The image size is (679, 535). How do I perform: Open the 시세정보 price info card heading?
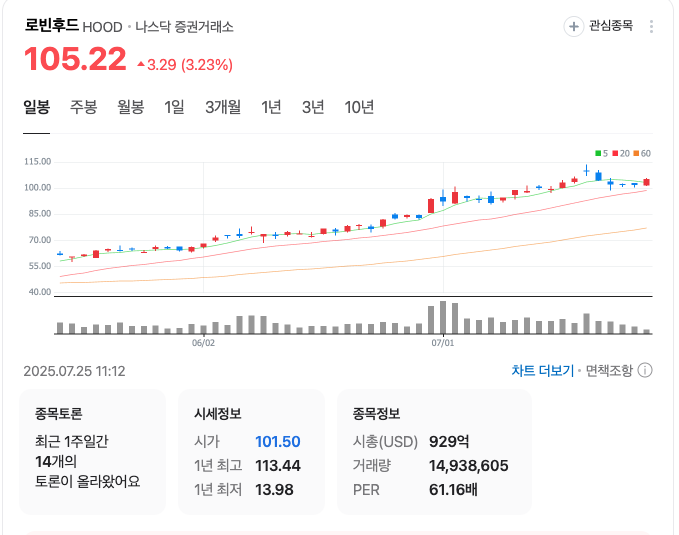[217, 414]
